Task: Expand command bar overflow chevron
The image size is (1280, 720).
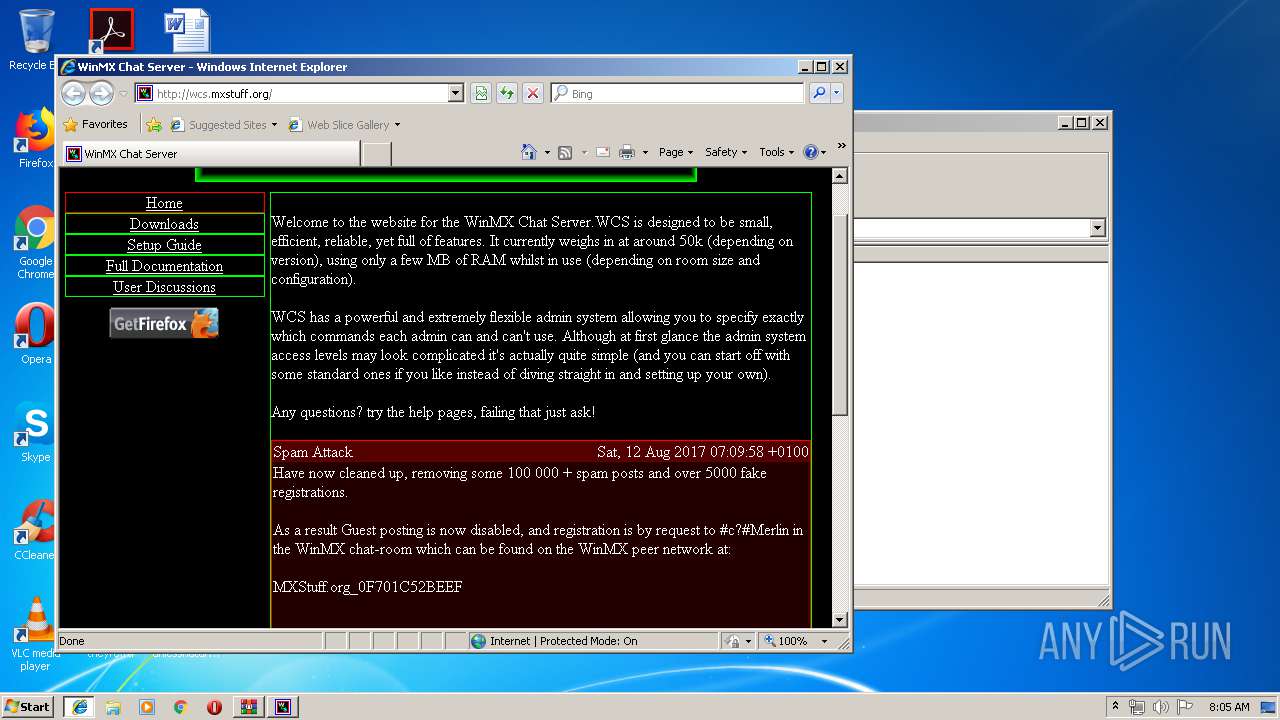Action: [841, 146]
